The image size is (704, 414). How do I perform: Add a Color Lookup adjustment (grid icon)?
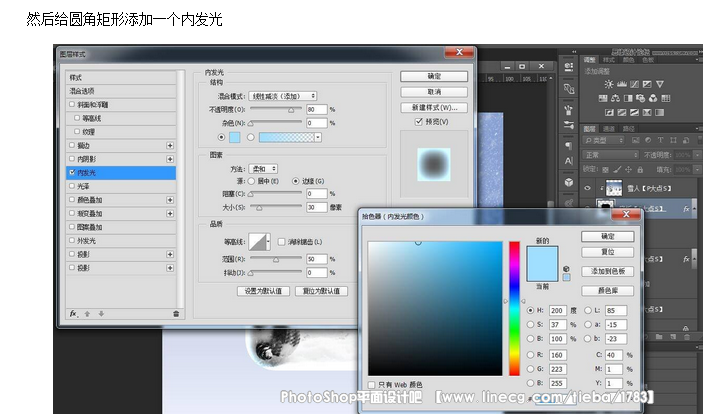coord(666,98)
